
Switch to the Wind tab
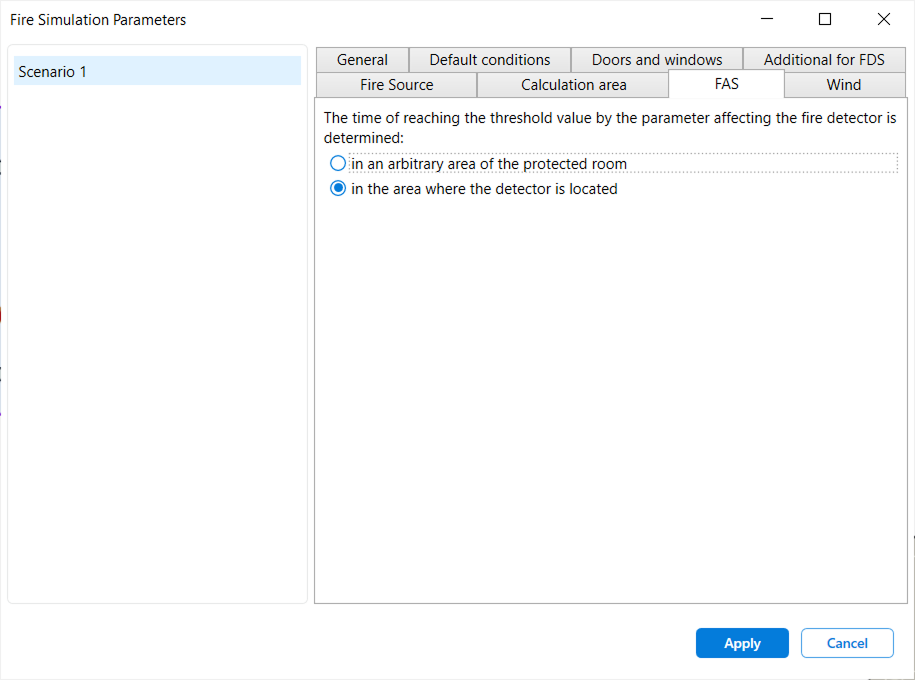(844, 85)
